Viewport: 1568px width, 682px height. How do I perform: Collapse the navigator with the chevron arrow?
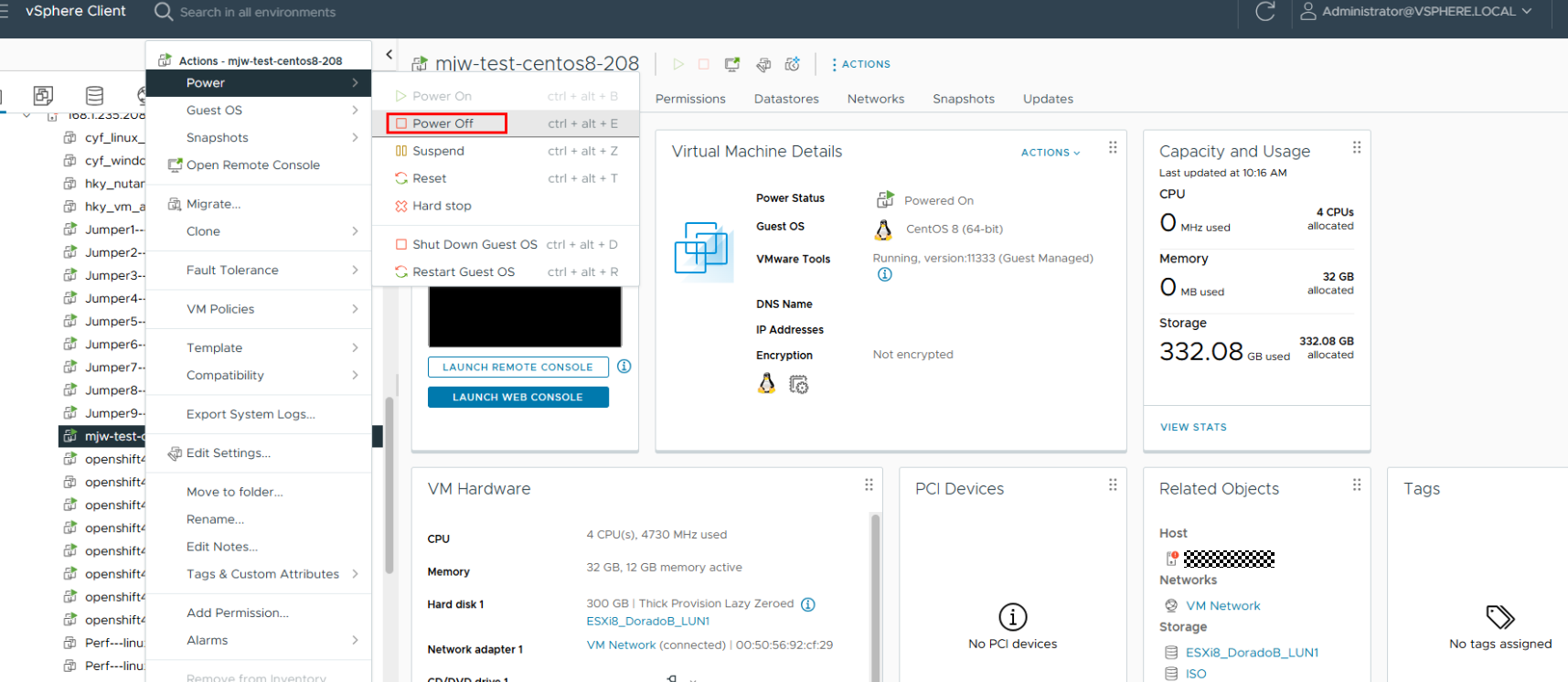coord(389,55)
